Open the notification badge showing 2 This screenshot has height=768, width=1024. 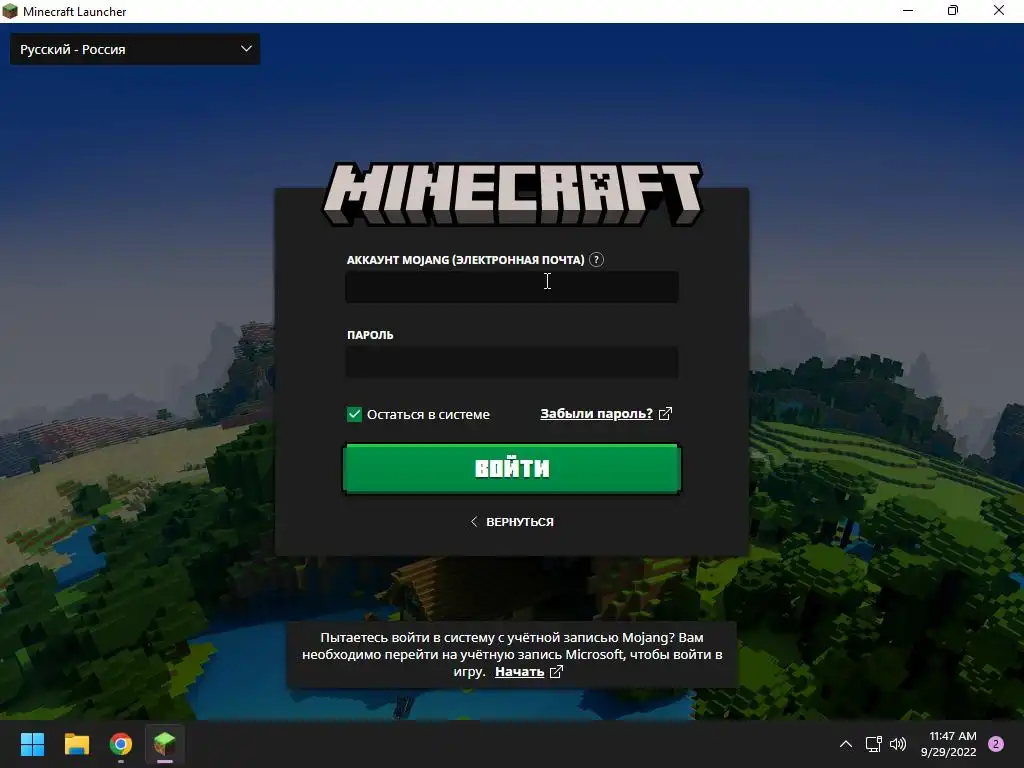click(x=996, y=744)
